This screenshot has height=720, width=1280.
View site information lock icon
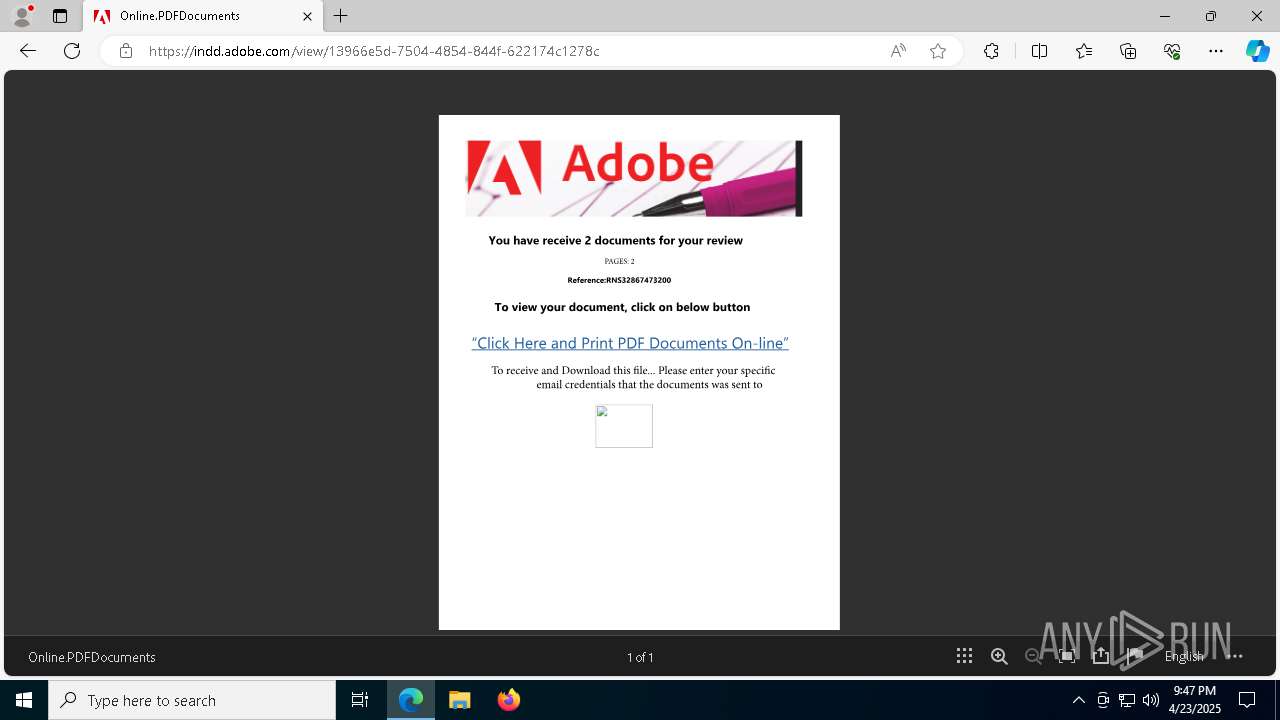[x=126, y=51]
